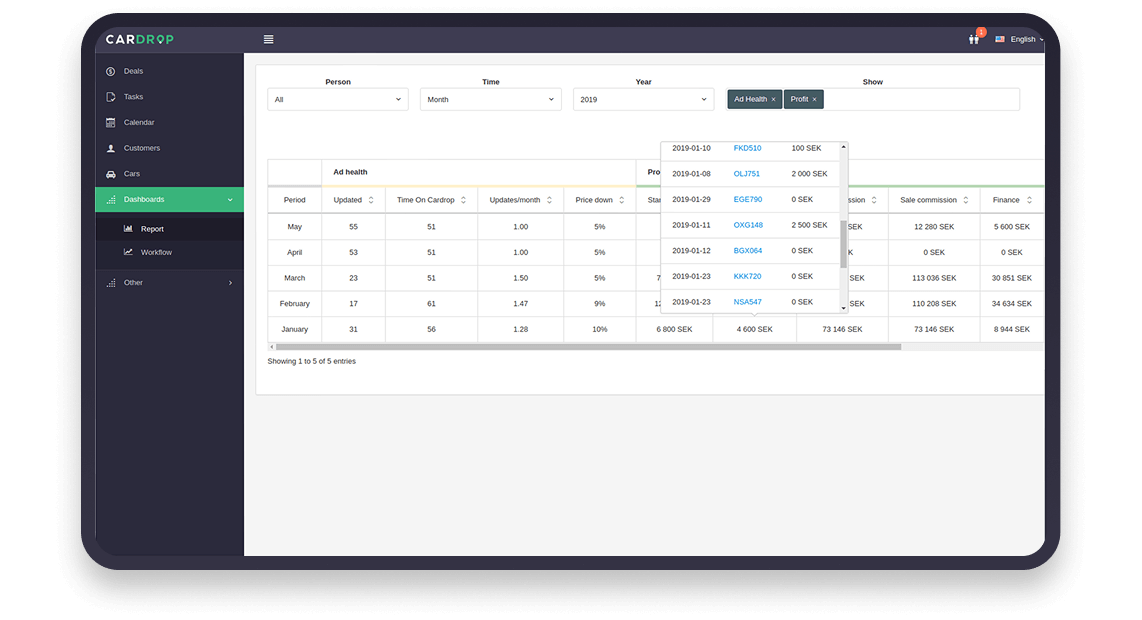Click the Tasks document icon

110,97
